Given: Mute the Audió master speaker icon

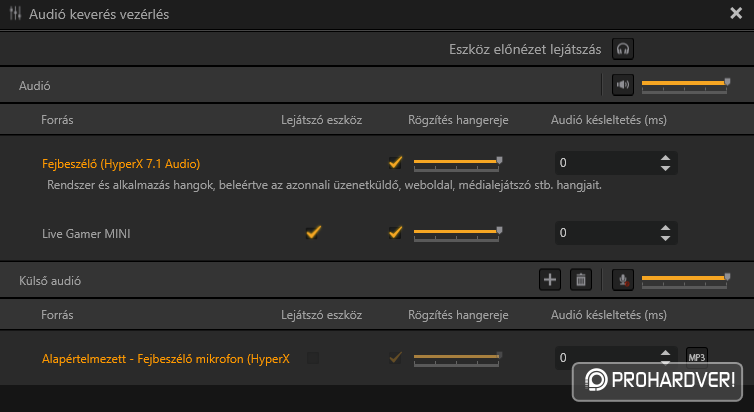Looking at the screenshot, I should click(623, 85).
